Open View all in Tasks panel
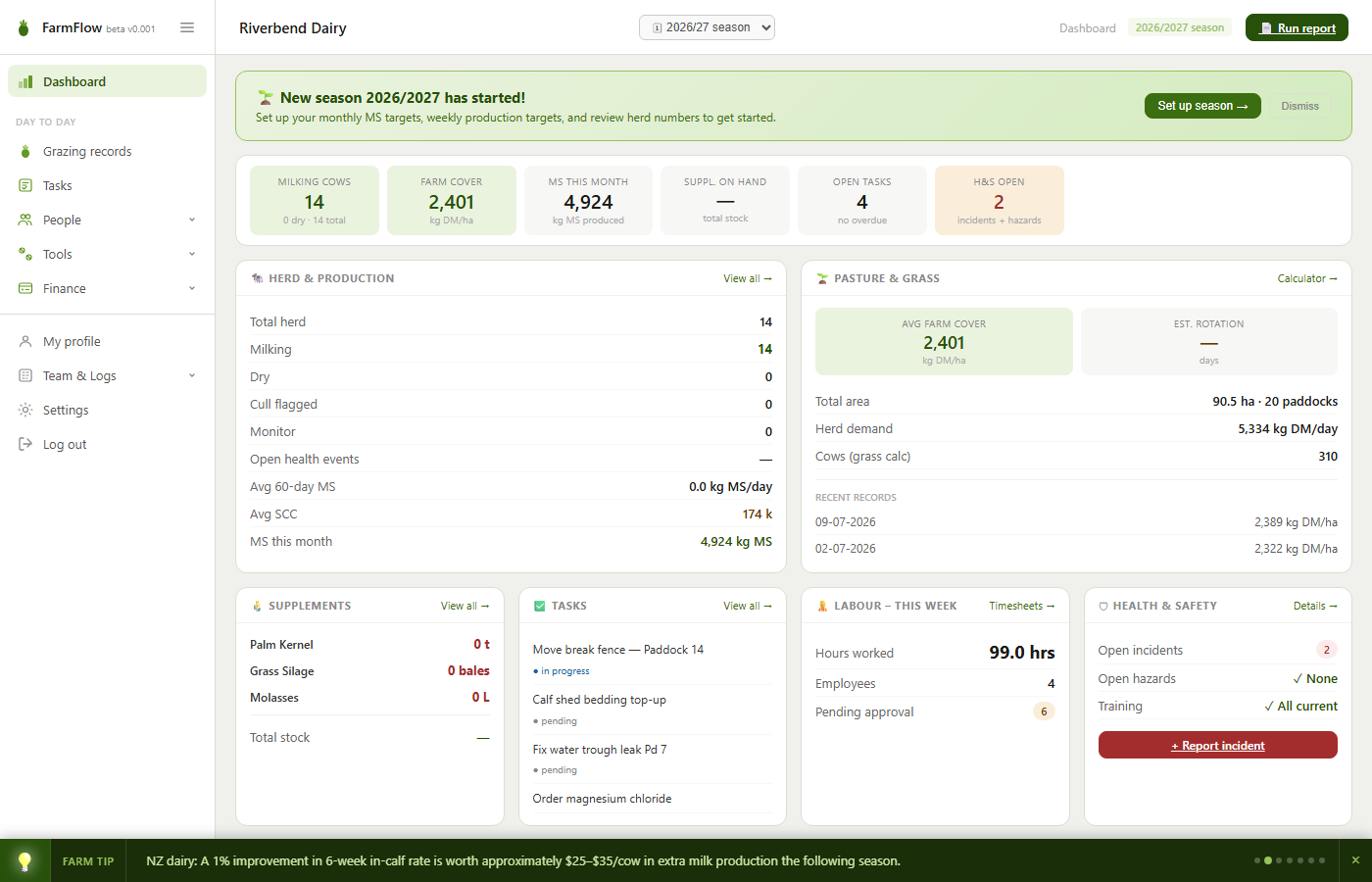This screenshot has width=1372, height=882. 748,606
